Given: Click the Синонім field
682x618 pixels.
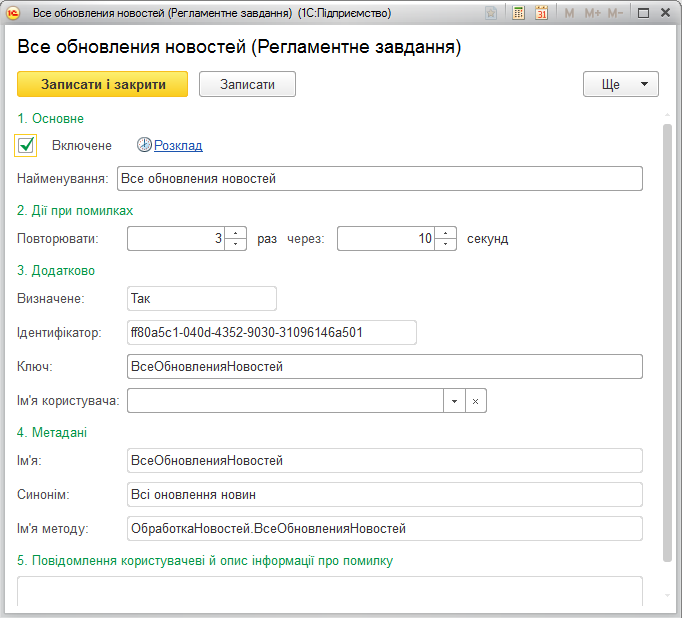Looking at the screenshot, I should (385, 494).
